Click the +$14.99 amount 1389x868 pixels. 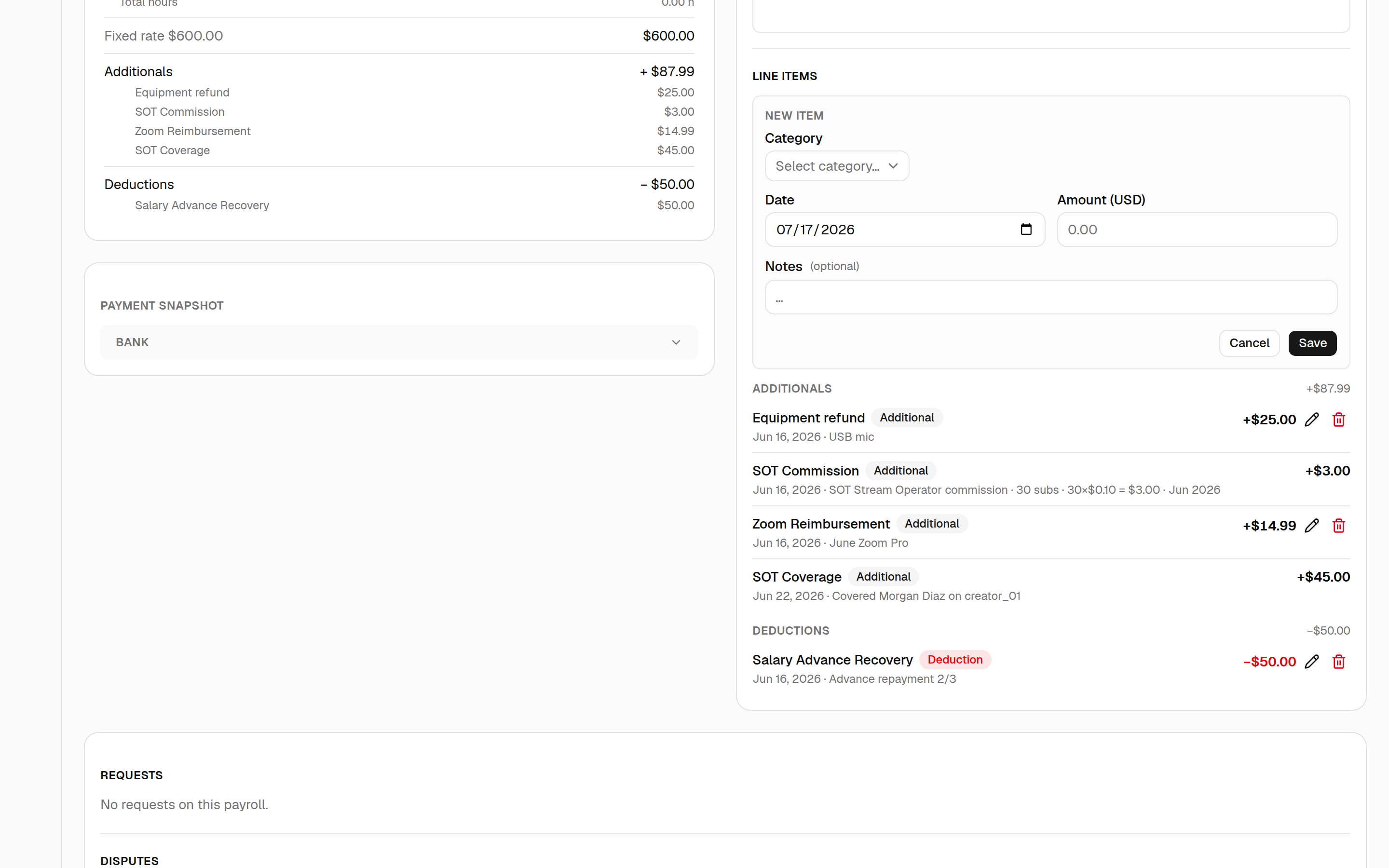click(x=1269, y=526)
